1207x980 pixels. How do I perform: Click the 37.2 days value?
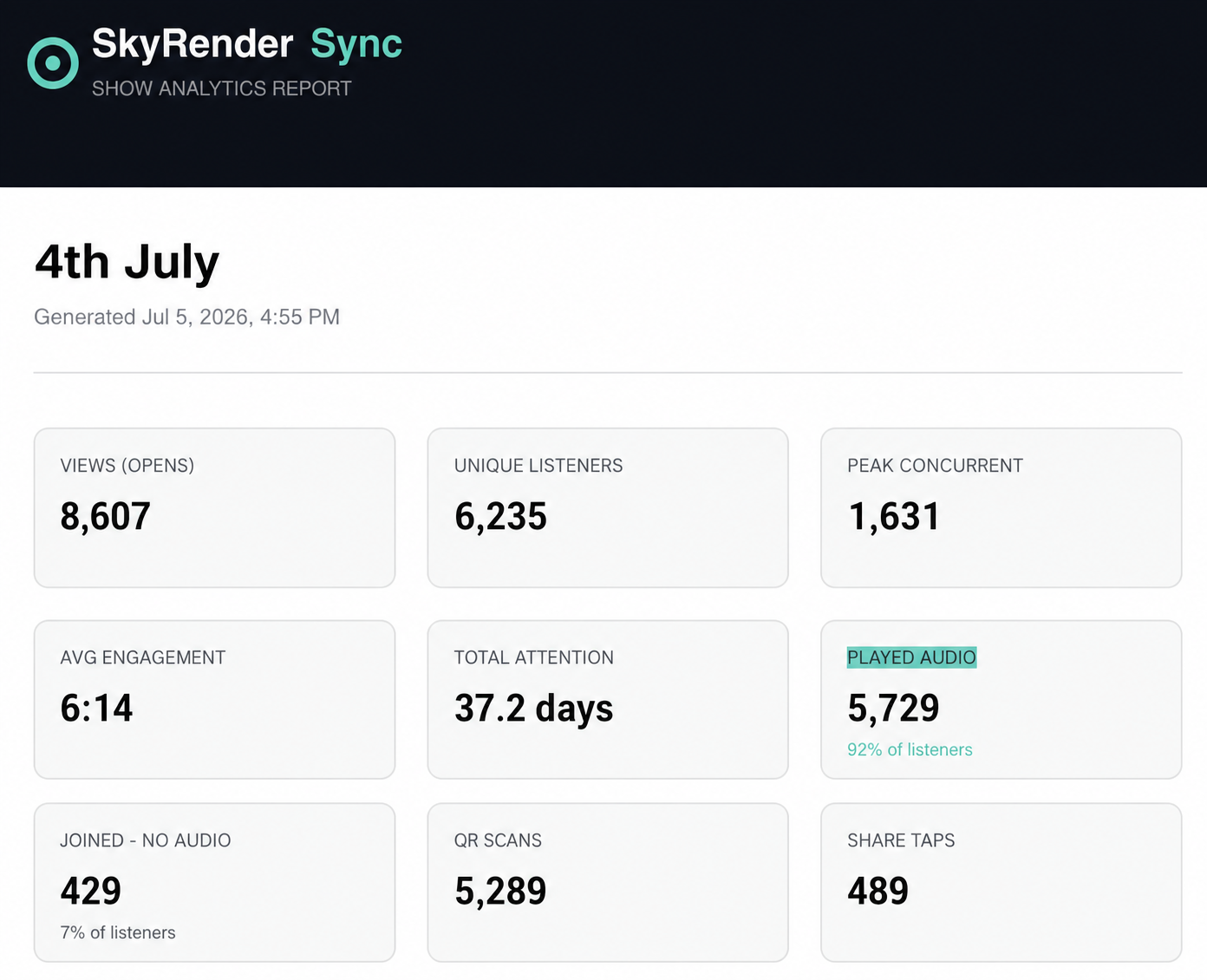pyautogui.click(x=534, y=709)
